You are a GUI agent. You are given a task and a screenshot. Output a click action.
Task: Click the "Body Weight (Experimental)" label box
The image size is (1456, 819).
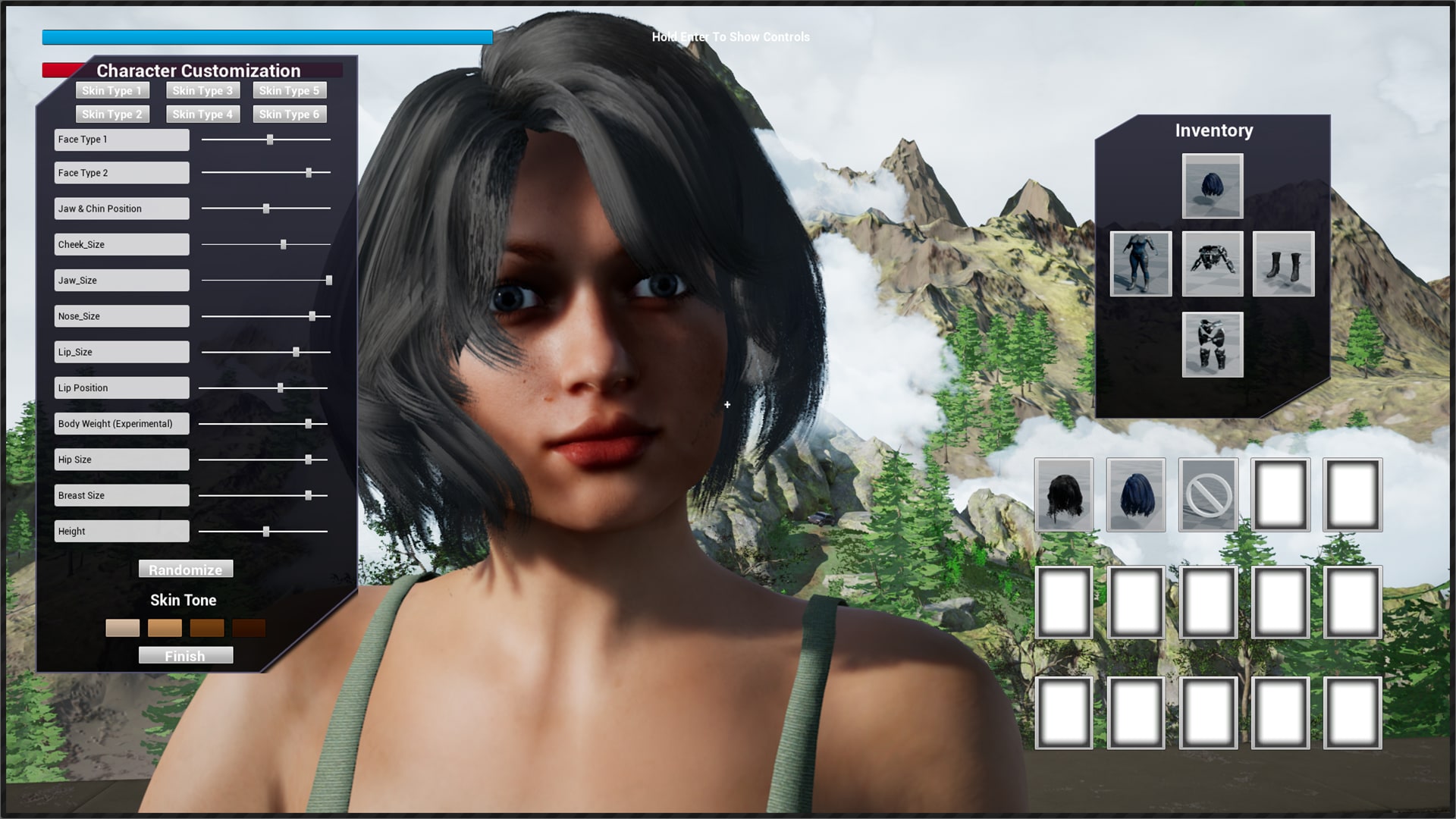pyautogui.click(x=121, y=424)
